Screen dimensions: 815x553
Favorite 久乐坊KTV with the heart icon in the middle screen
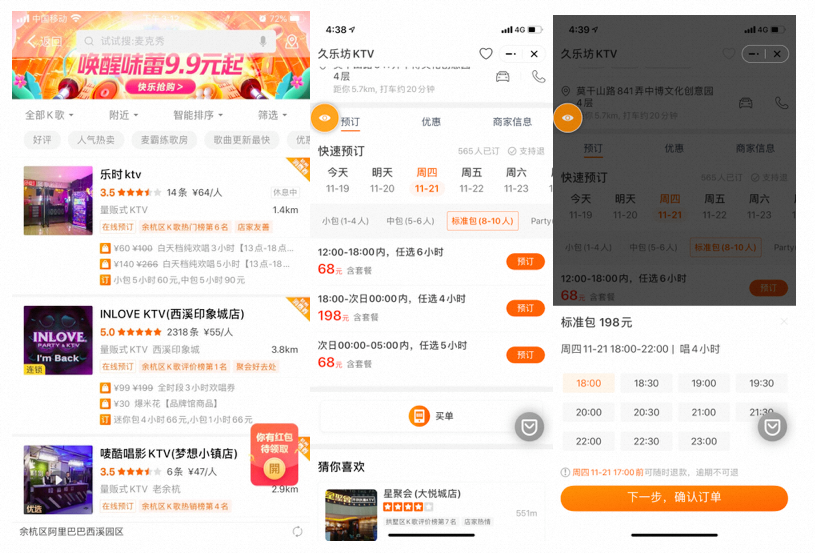pyautogui.click(x=485, y=54)
